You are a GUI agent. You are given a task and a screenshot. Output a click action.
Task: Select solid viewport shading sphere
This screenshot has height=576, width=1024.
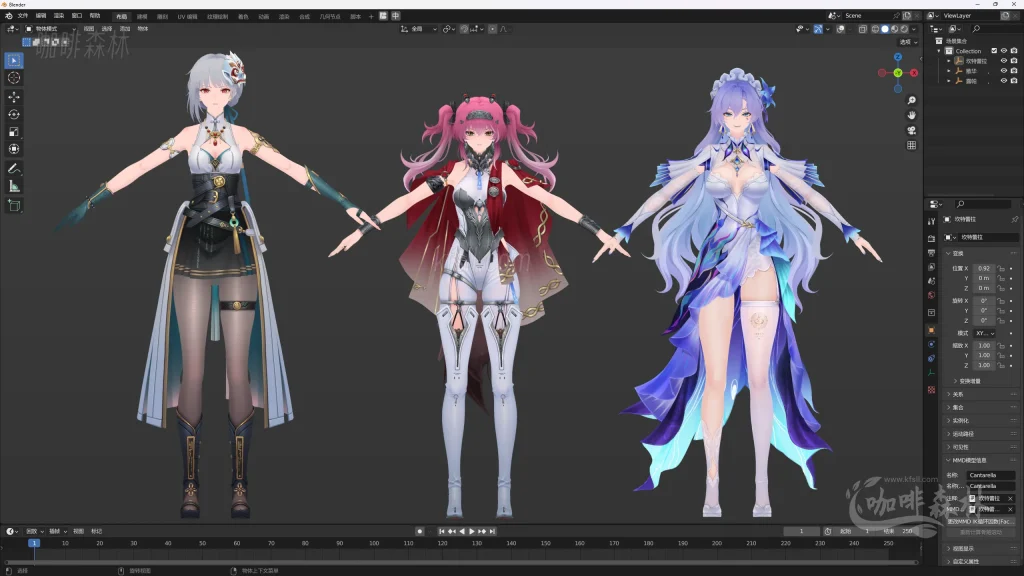point(885,29)
